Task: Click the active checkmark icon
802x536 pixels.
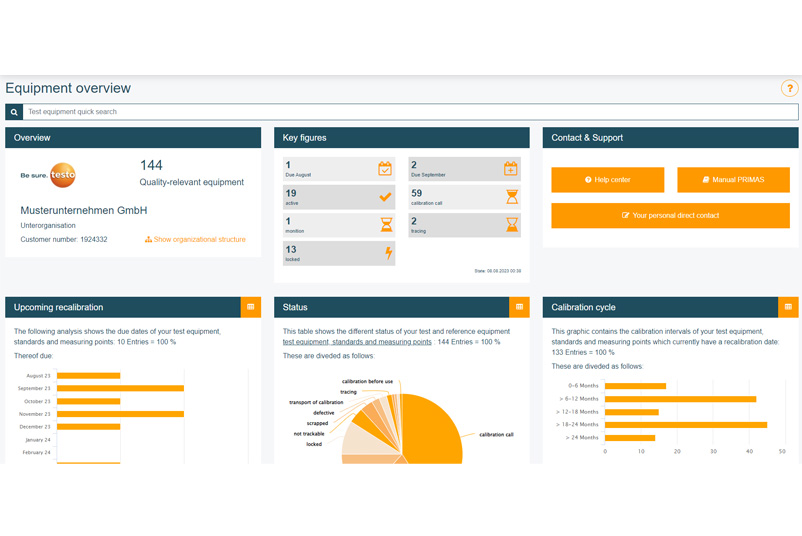Action: coord(385,197)
